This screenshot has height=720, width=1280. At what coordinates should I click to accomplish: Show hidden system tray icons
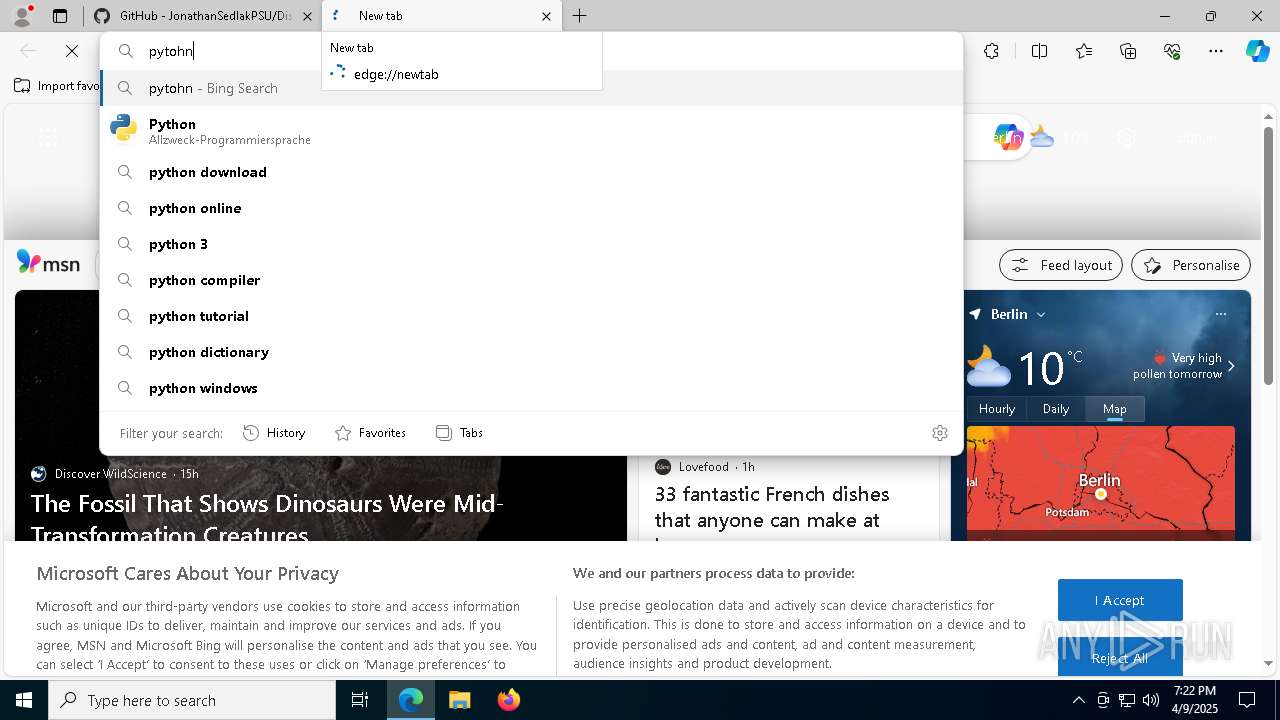point(1078,700)
